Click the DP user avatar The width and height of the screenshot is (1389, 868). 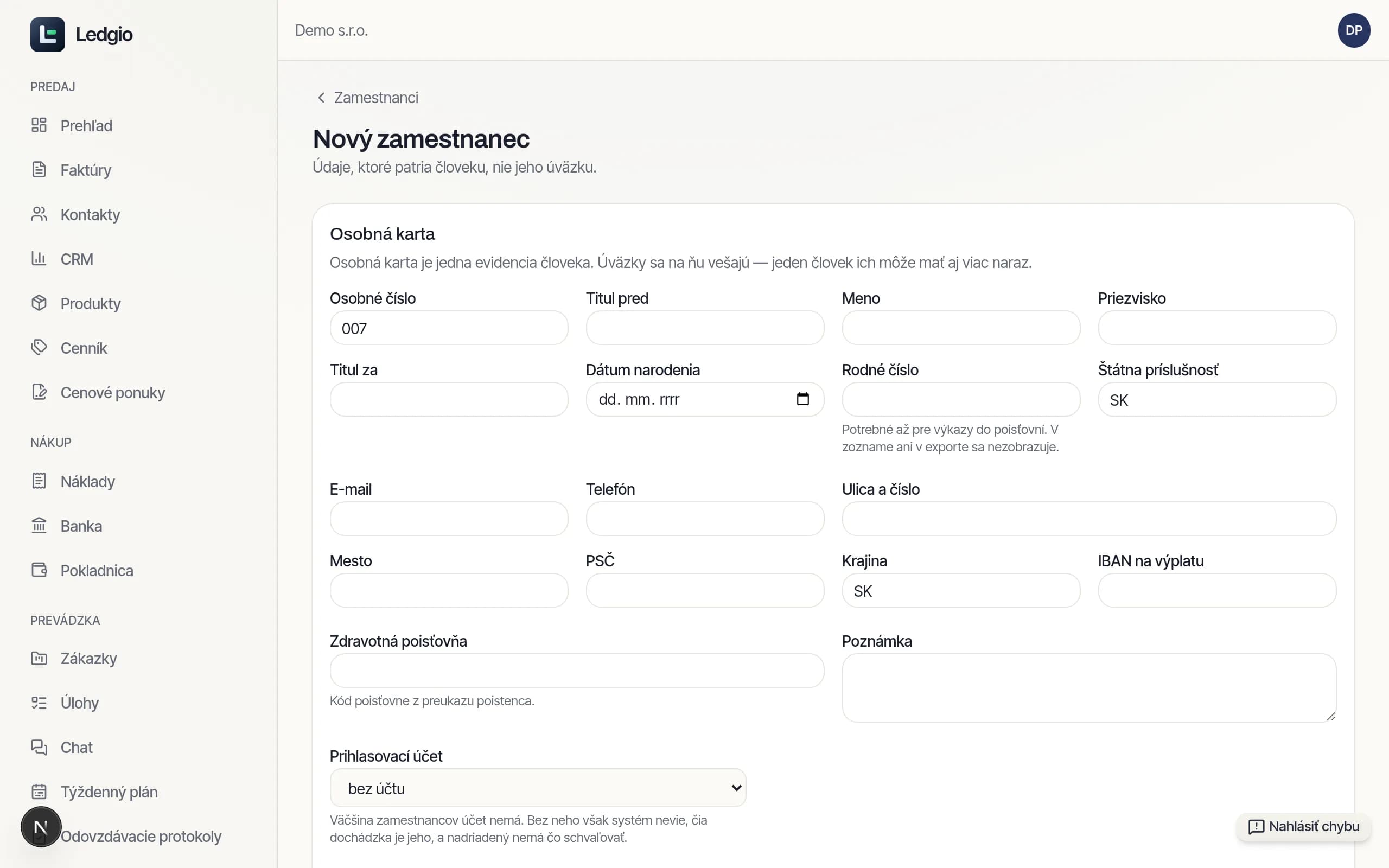coord(1353,30)
